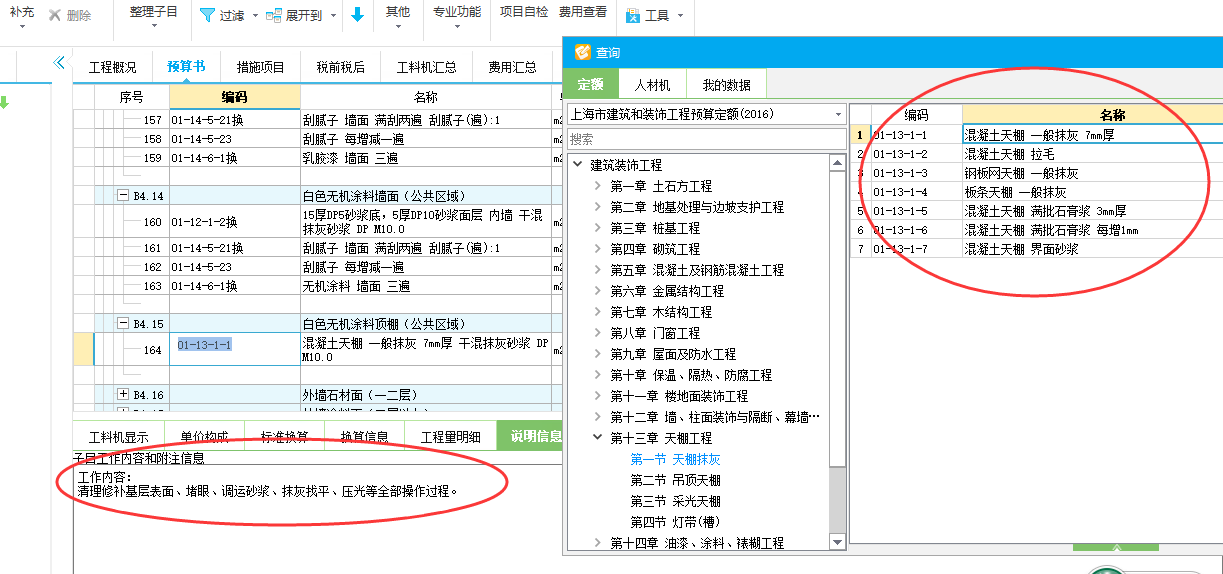1223x574 pixels.
Task: Open 工程量明细 bottom tab
Action: pyautogui.click(x=451, y=437)
